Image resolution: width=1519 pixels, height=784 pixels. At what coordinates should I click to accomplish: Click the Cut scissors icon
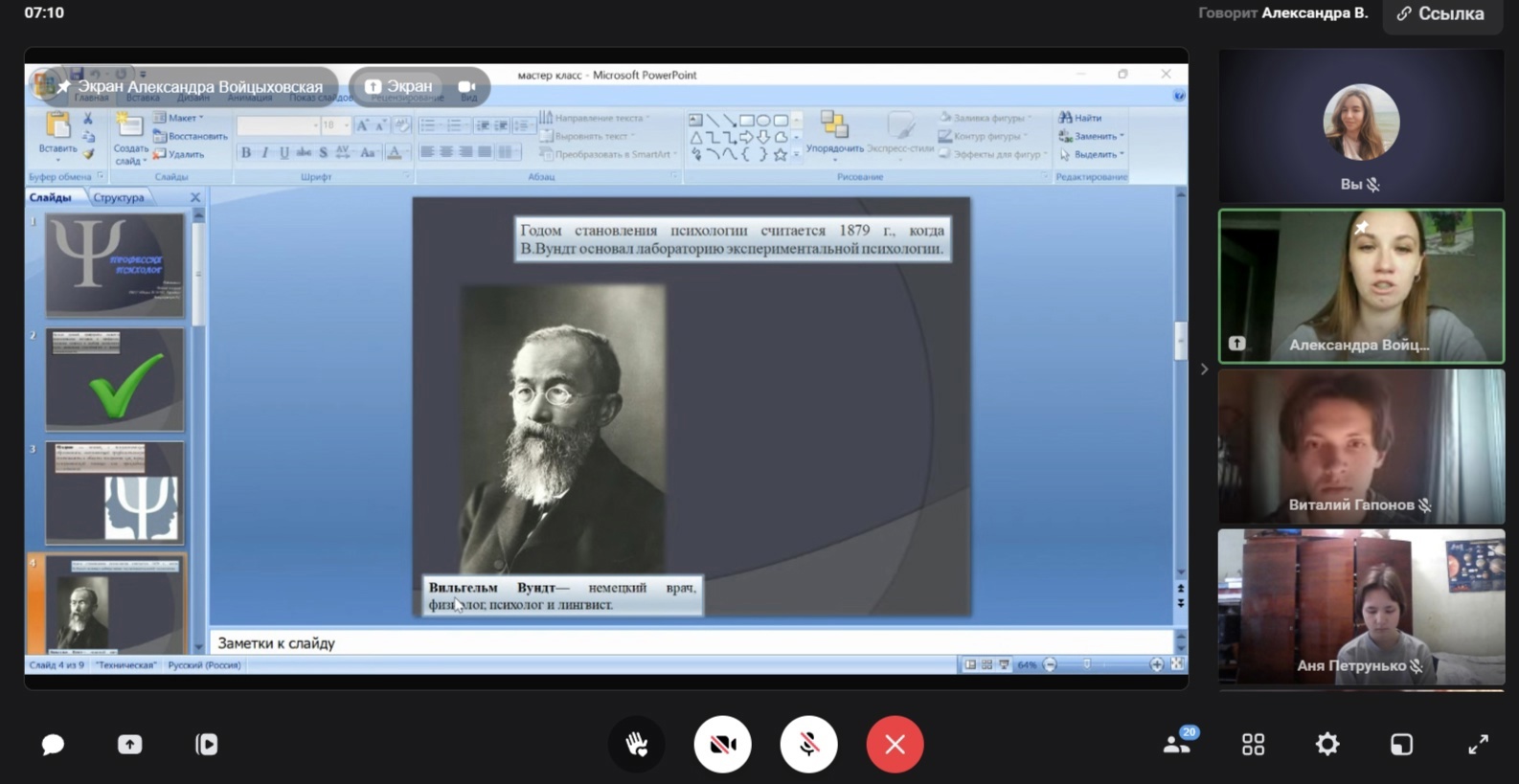tap(88, 119)
